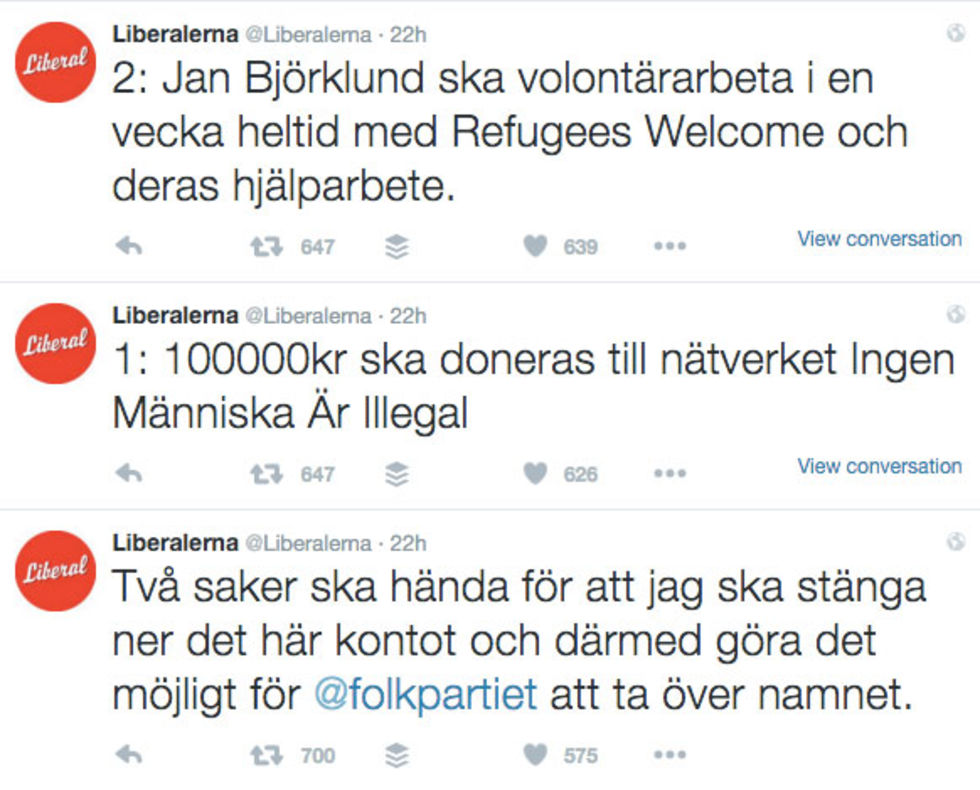Open more options on Jan Björklund tweet
The width and height of the screenshot is (980, 790).
click(669, 247)
